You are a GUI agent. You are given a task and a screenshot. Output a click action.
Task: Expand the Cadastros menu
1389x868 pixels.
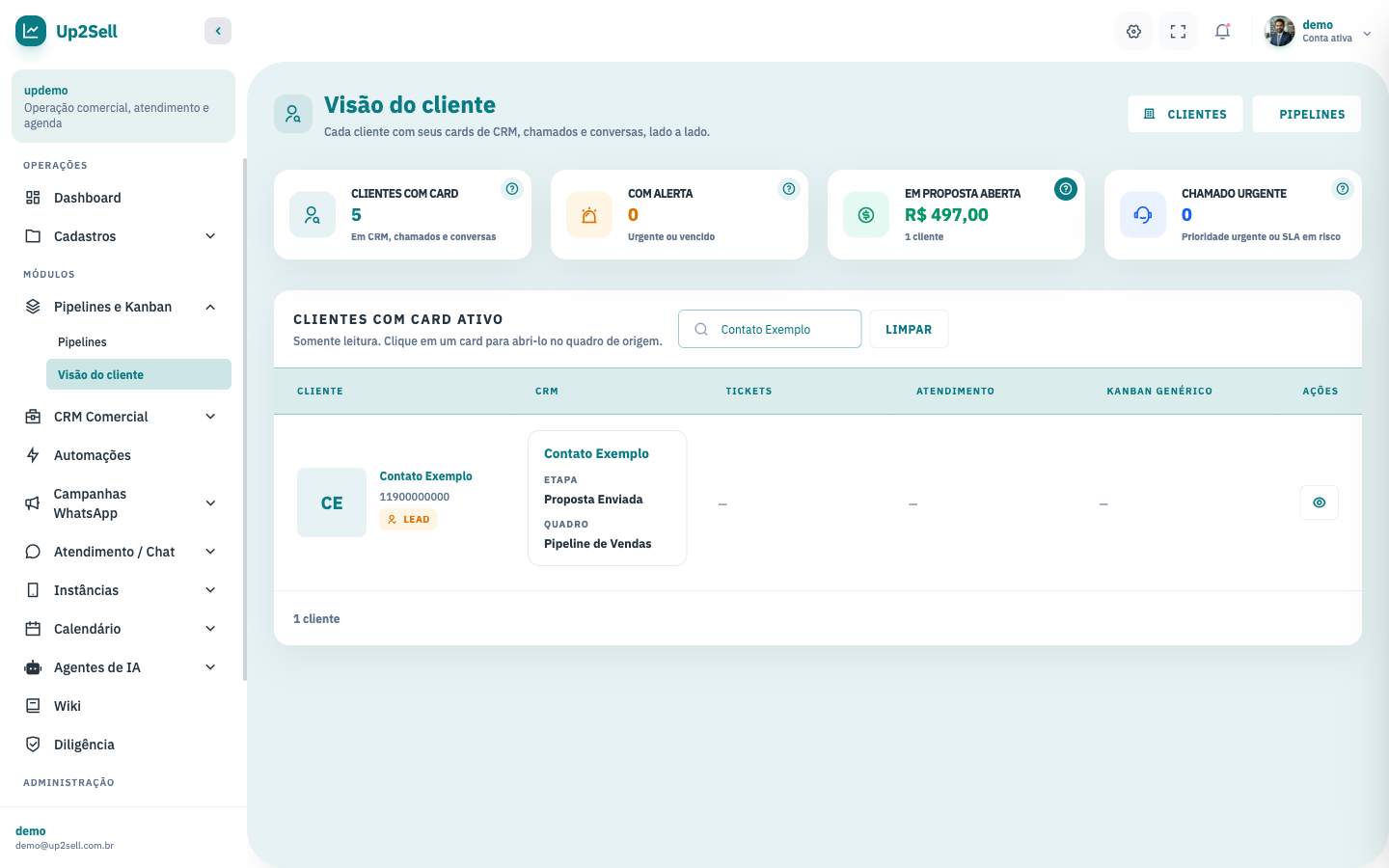[123, 236]
